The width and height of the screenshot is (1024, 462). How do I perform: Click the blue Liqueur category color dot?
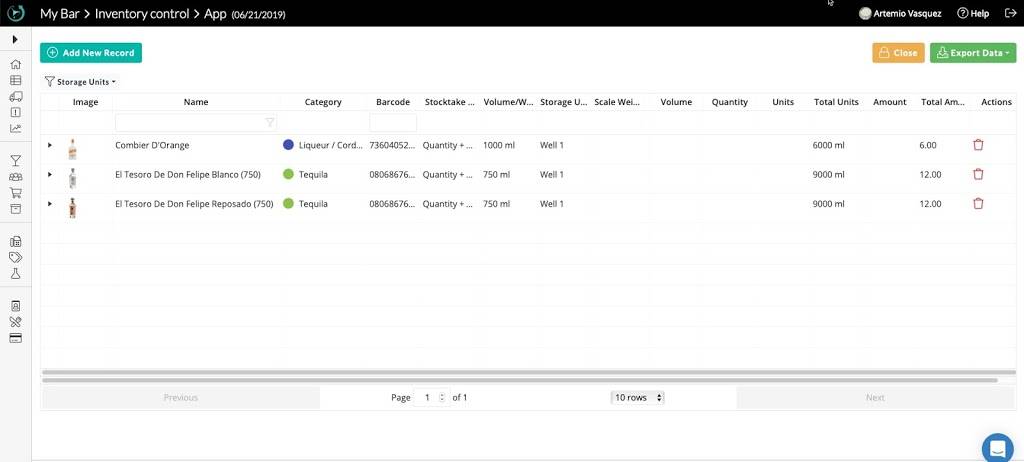[289, 145]
